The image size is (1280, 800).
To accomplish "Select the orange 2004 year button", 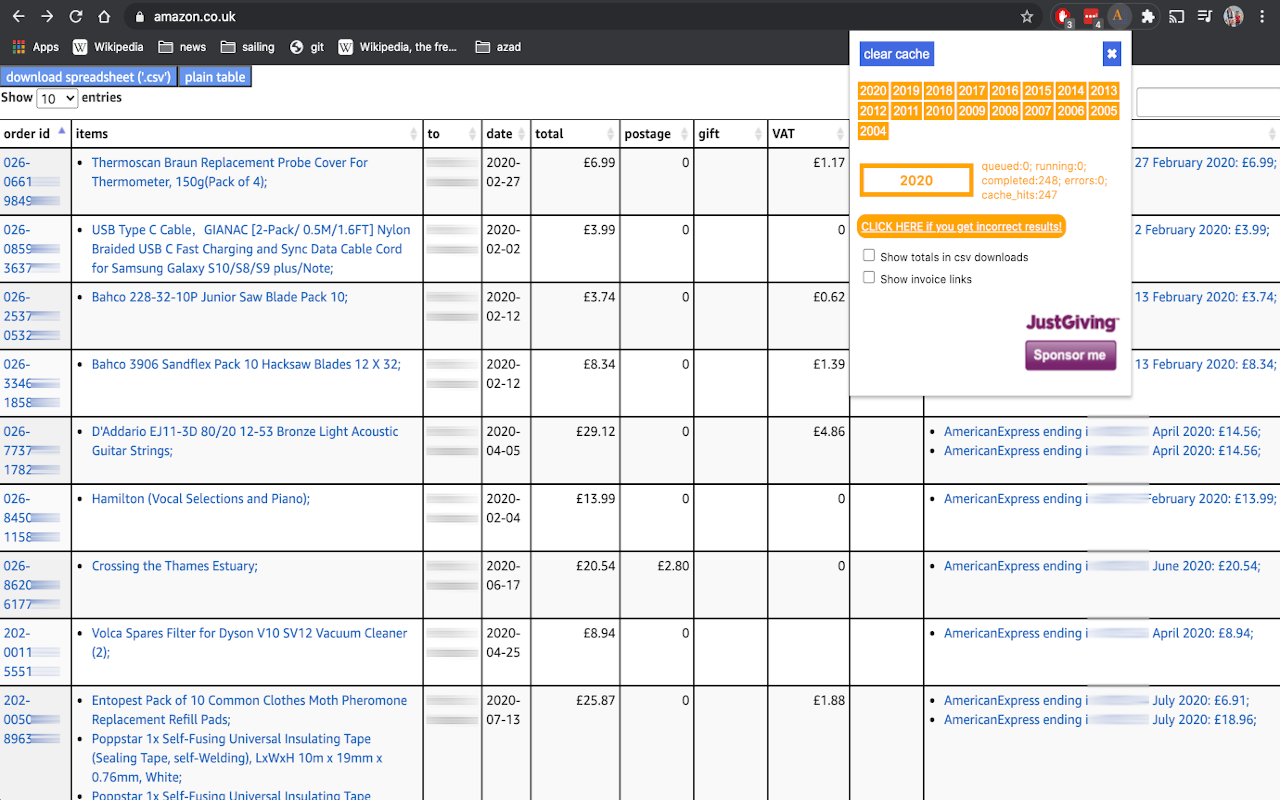I will click(x=872, y=130).
